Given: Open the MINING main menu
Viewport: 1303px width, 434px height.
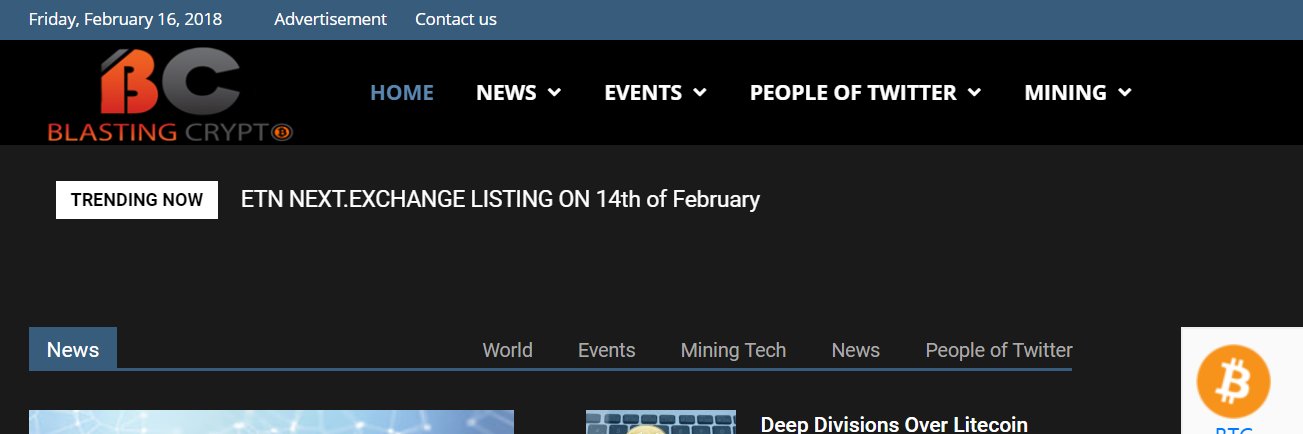Looking at the screenshot, I should coord(1065,93).
